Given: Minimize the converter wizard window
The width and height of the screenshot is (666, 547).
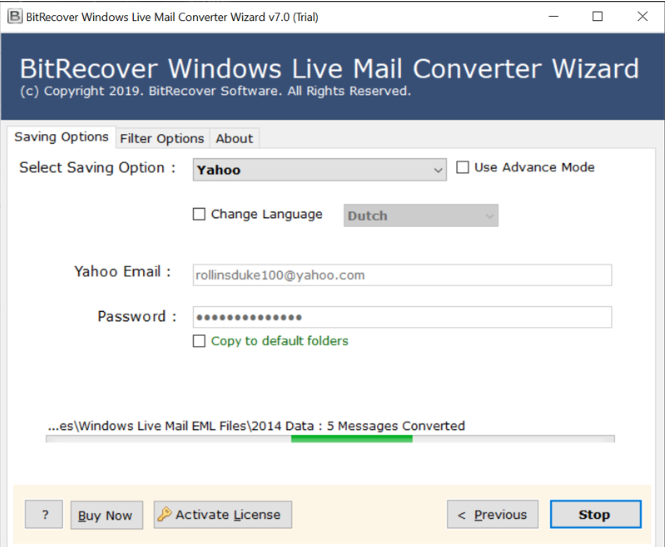Looking at the screenshot, I should pyautogui.click(x=553, y=16).
